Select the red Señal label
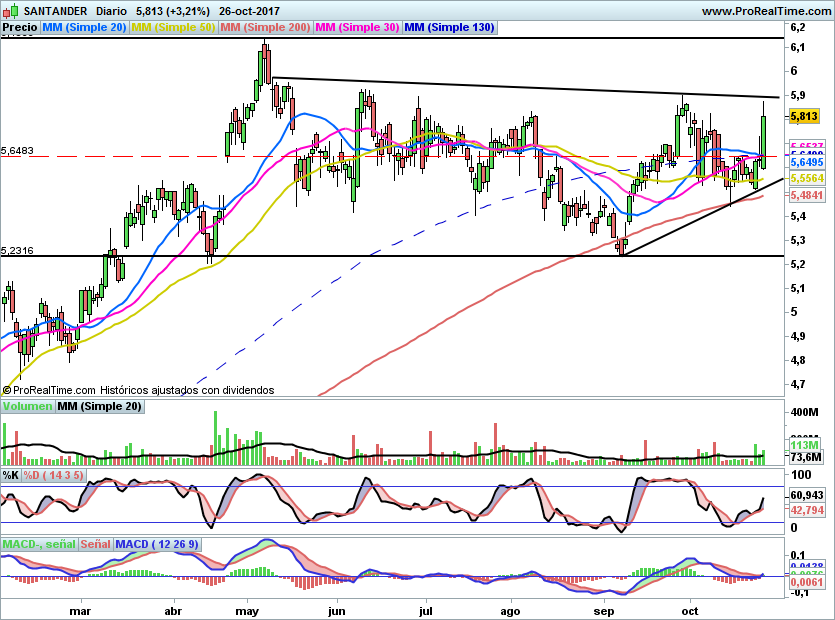Screen dimensions: 835x620 click(x=95, y=544)
